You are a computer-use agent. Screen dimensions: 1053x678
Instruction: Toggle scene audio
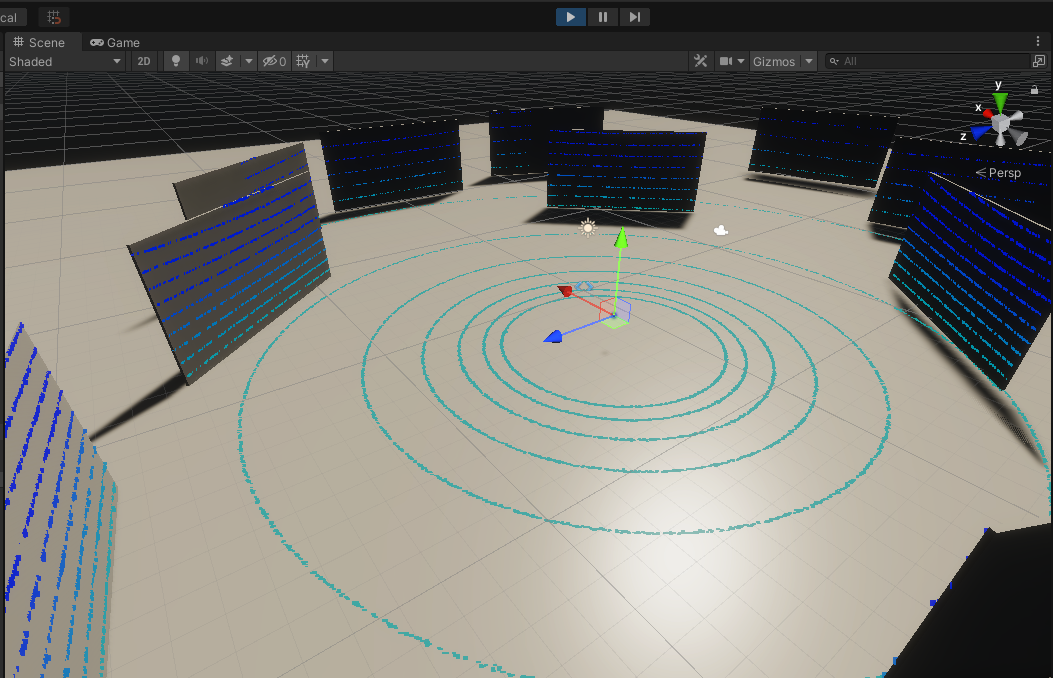point(202,61)
